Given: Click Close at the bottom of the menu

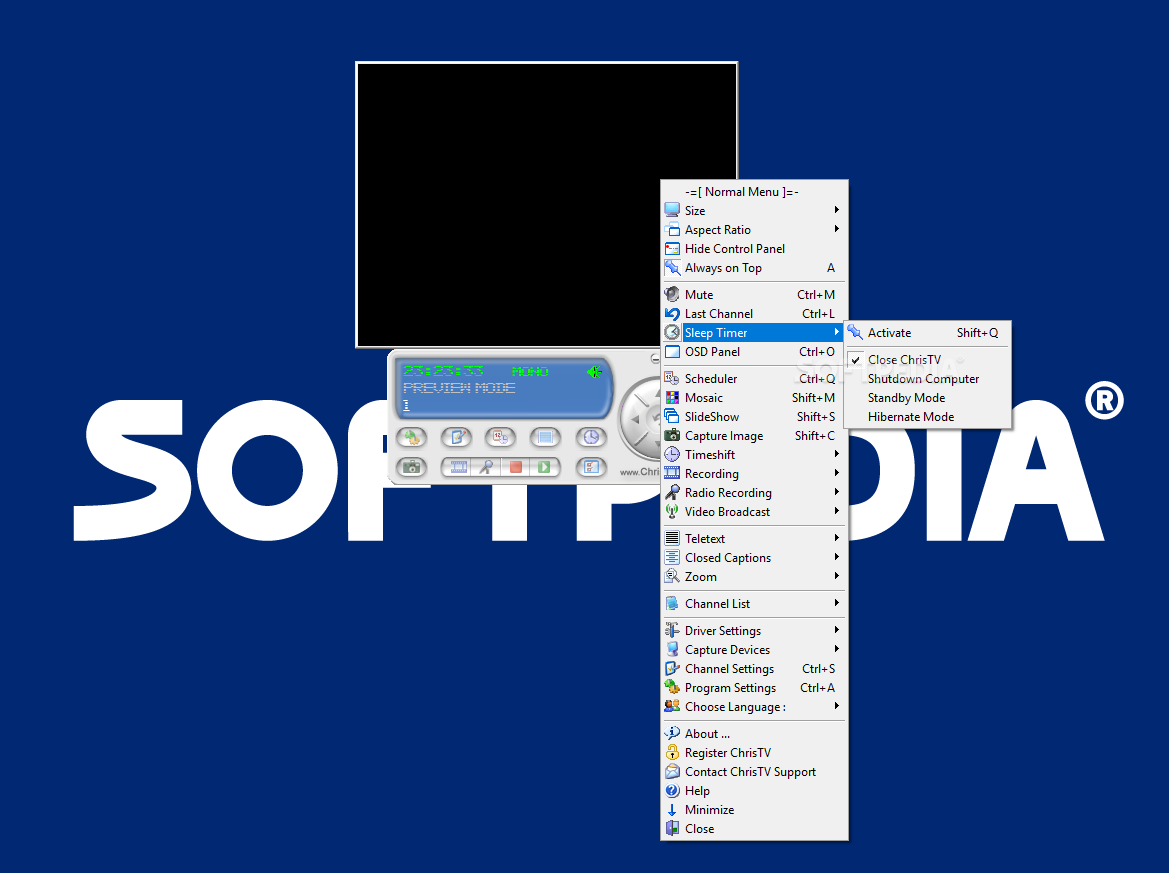Looking at the screenshot, I should 754,829.
